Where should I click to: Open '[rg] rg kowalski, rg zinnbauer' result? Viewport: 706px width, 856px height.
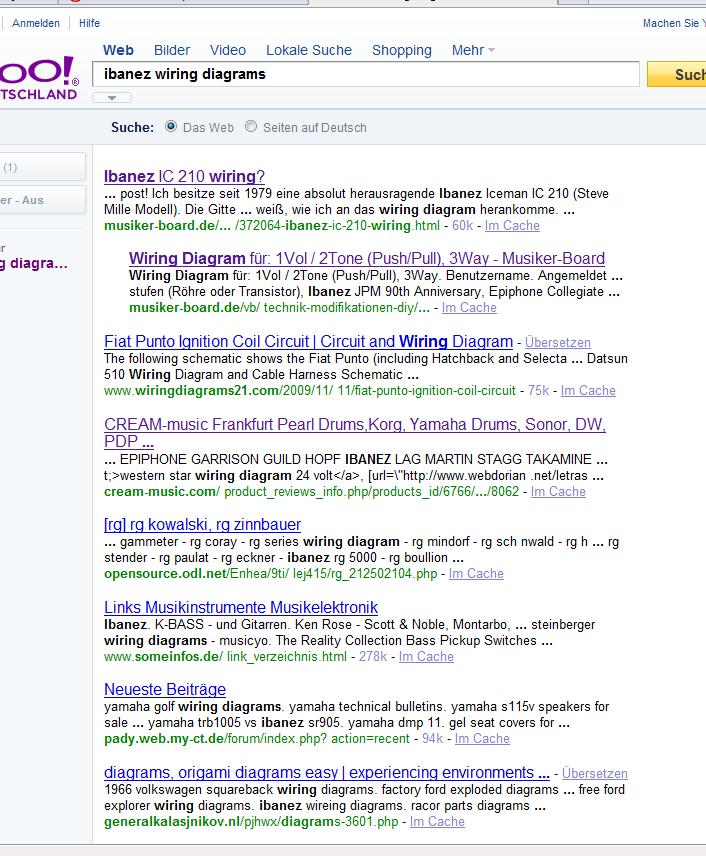[203, 525]
